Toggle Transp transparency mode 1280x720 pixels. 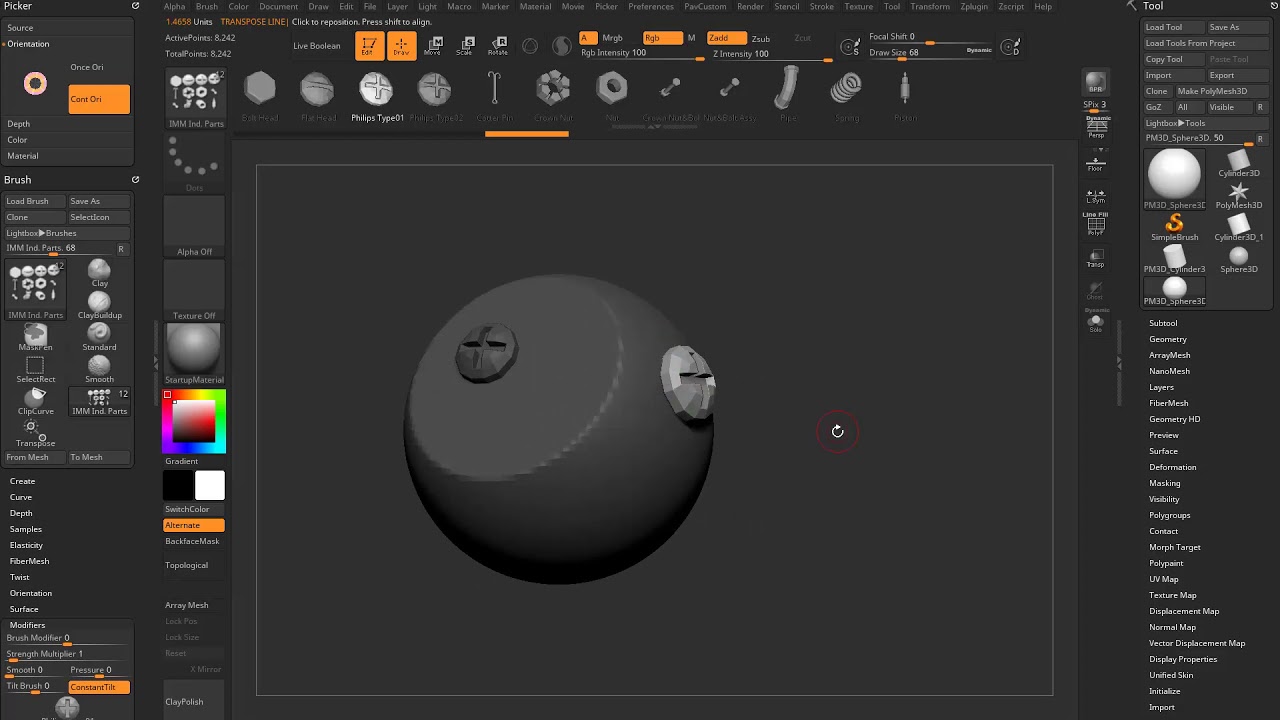[x=1095, y=259]
